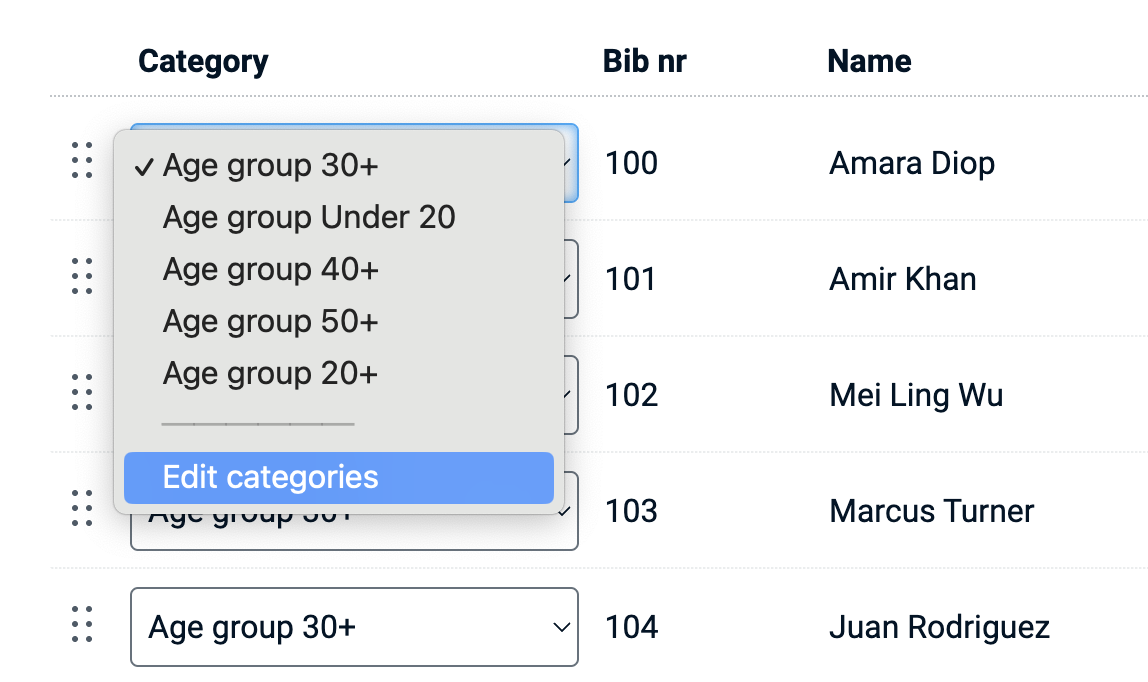Click the Bib nr column header

point(644,61)
